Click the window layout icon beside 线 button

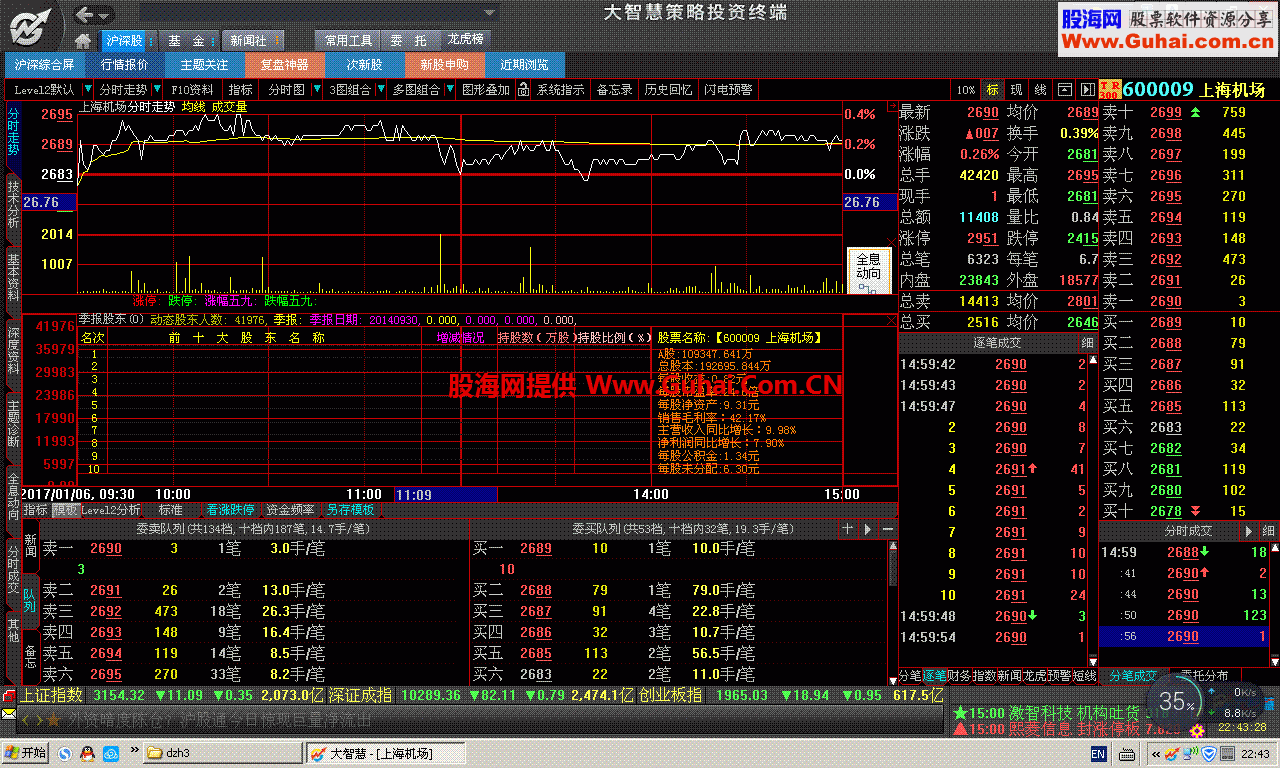pos(1064,90)
